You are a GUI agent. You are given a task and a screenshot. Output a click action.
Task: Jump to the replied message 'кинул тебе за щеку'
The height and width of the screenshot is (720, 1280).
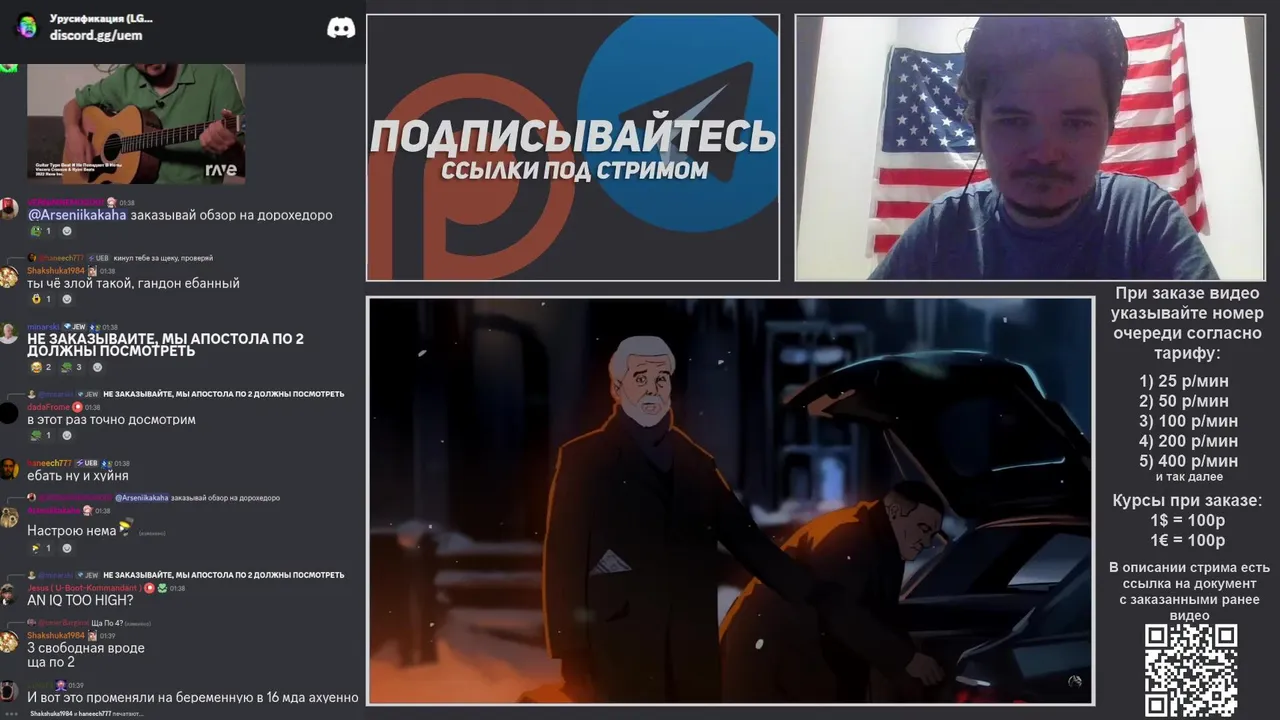click(163, 258)
